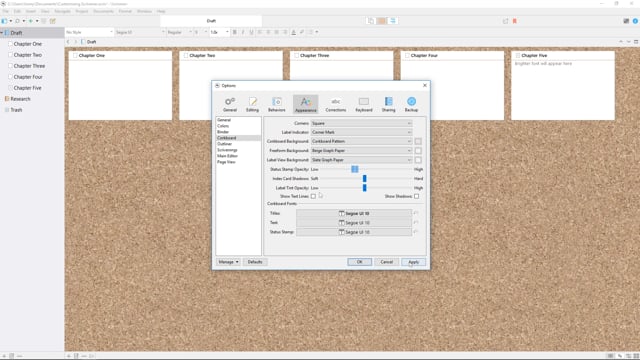Click the bold formatting icon
This screenshot has height=360, width=640.
(x=235, y=32)
